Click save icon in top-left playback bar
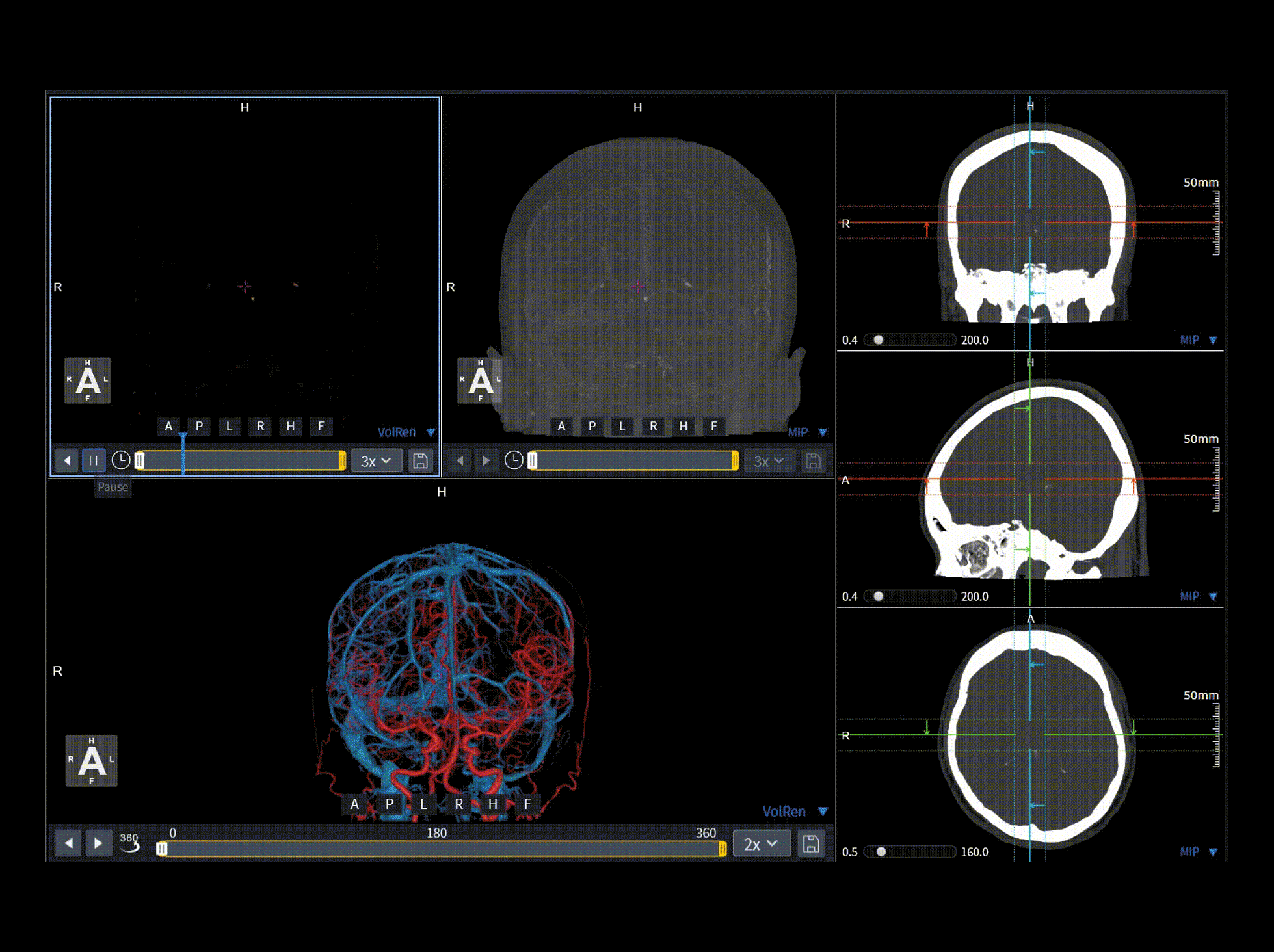 coord(421,461)
